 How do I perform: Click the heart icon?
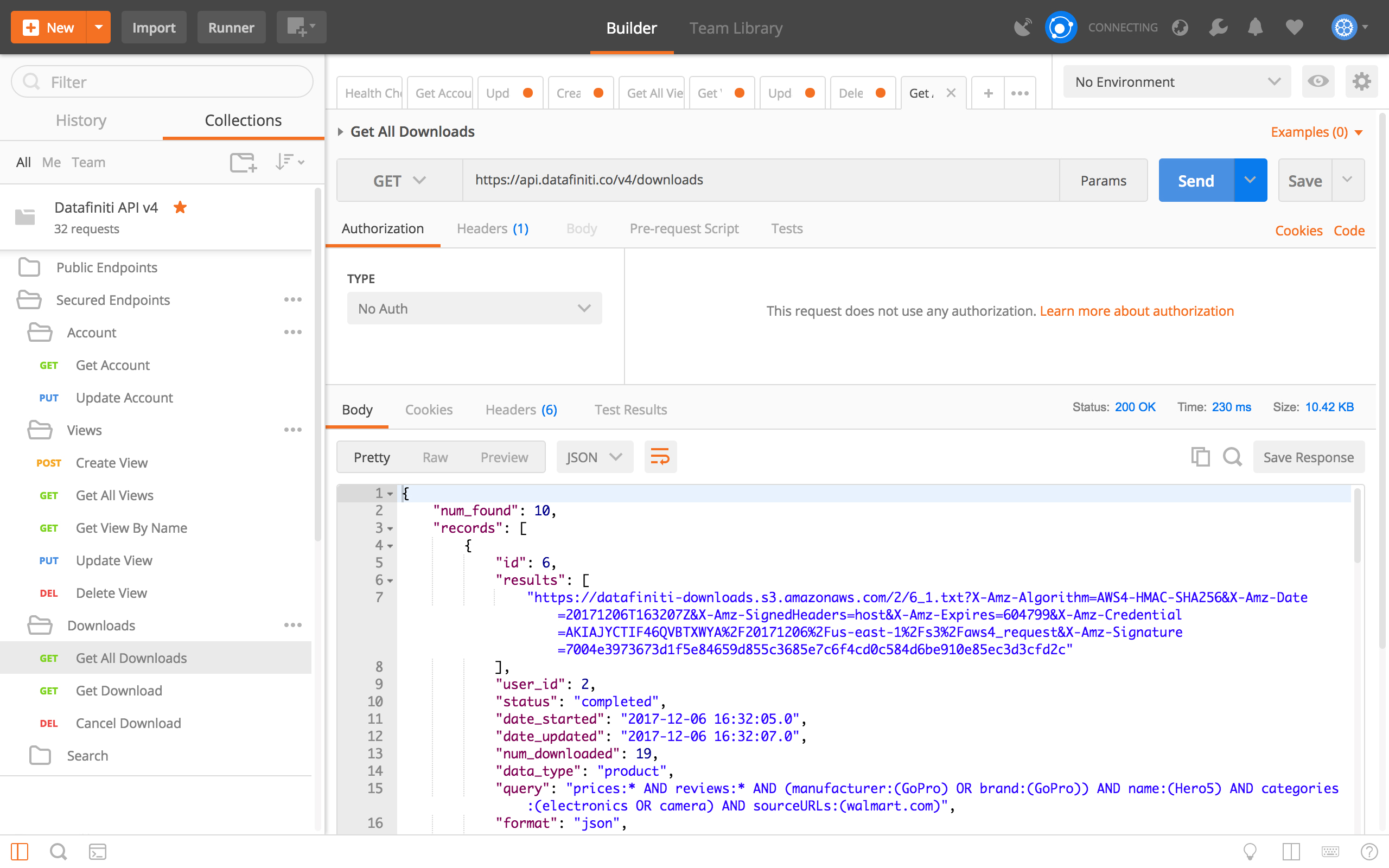pos(1294,27)
